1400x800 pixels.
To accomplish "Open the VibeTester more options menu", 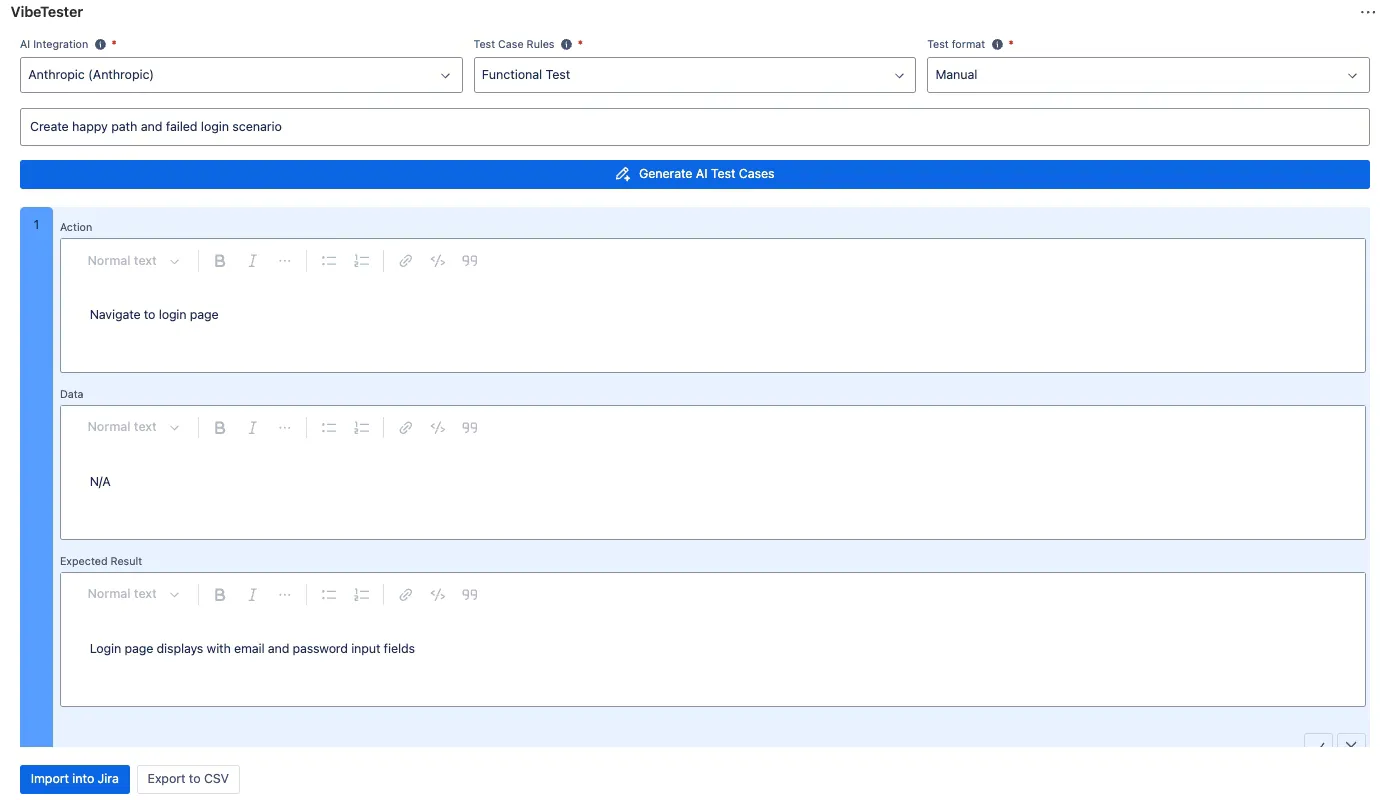I will pyautogui.click(x=1368, y=12).
